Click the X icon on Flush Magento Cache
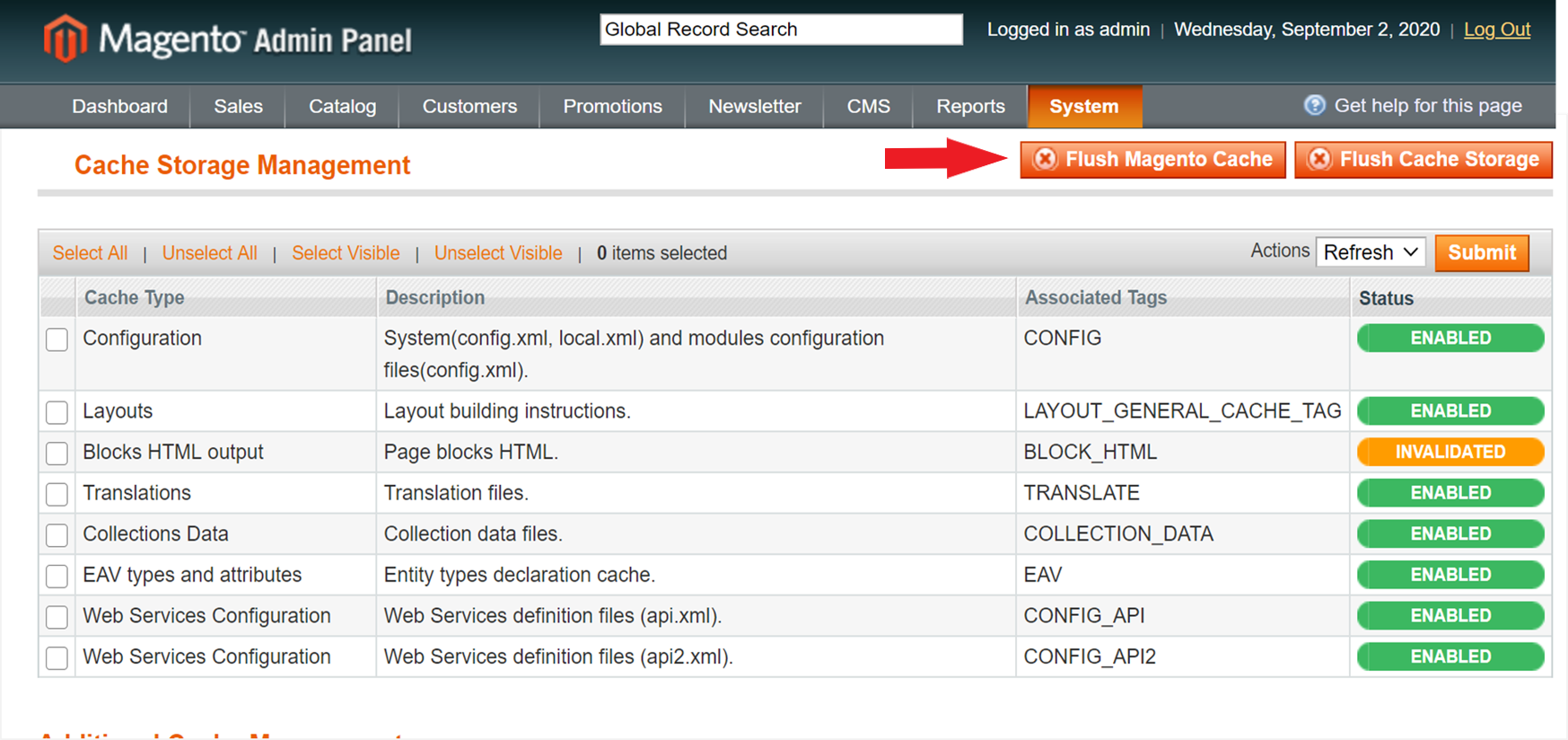Image resolution: width=1568 pixels, height=740 pixels. point(1045,159)
